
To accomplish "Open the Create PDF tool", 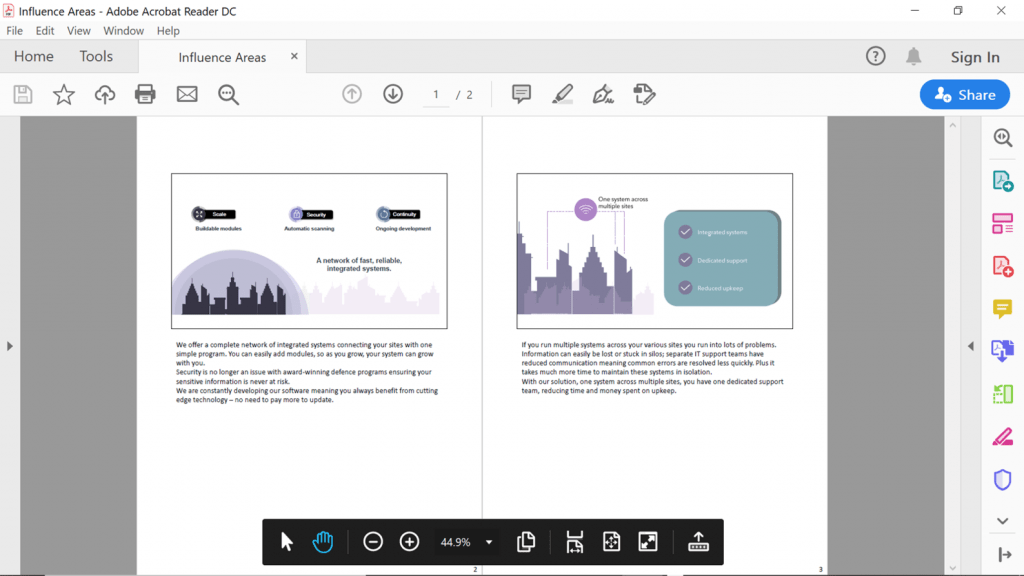I will point(1002,265).
